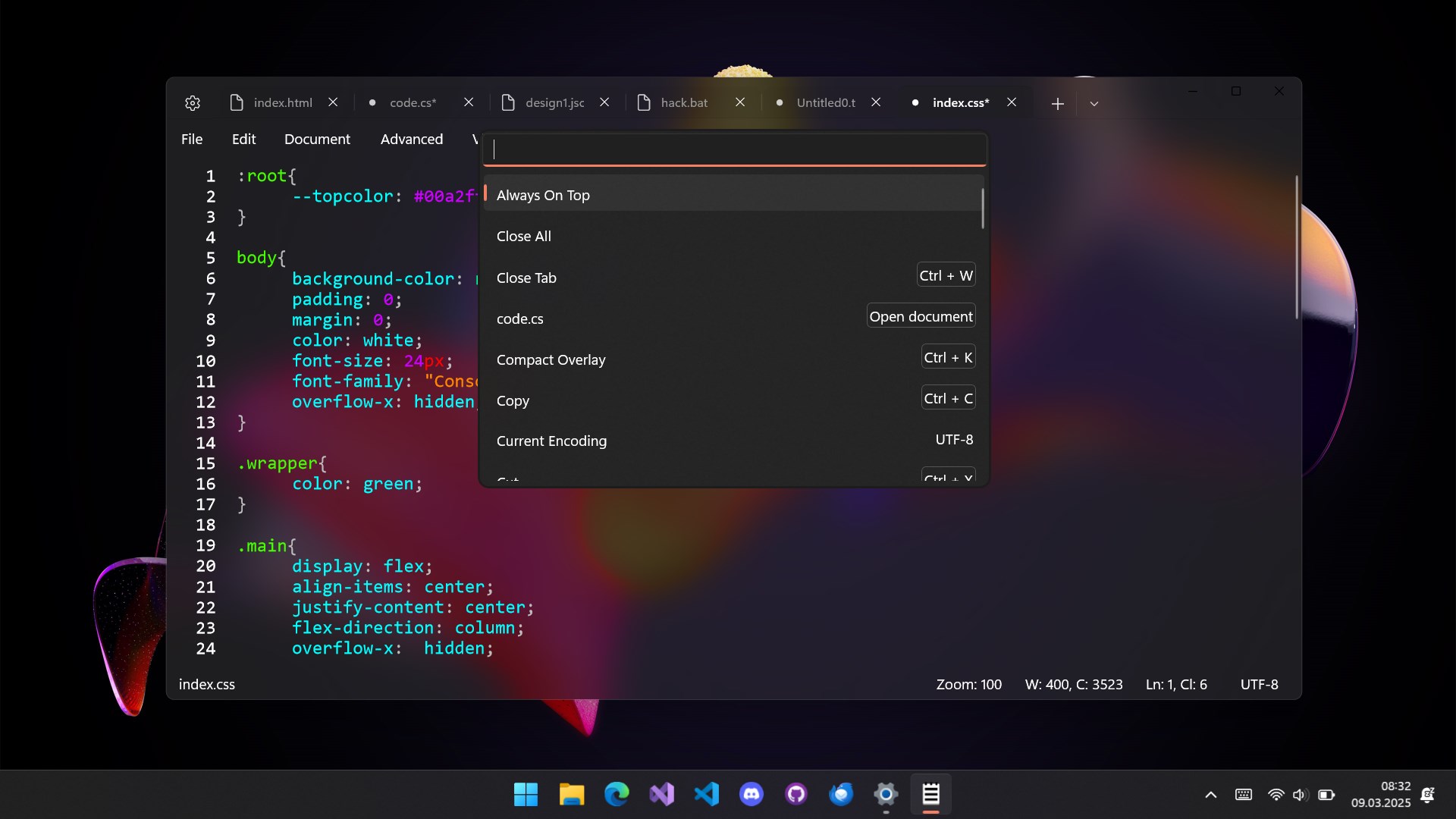Select Close All command
This screenshot has width=1456, height=819.
tap(733, 237)
